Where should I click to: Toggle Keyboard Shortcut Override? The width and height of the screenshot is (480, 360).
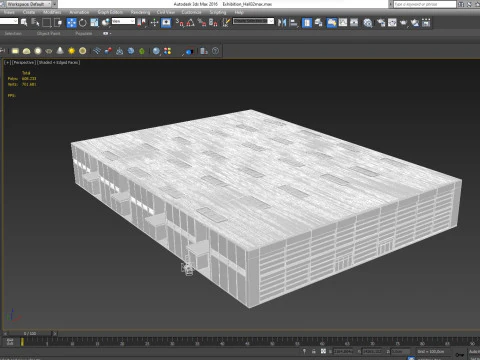166,23
